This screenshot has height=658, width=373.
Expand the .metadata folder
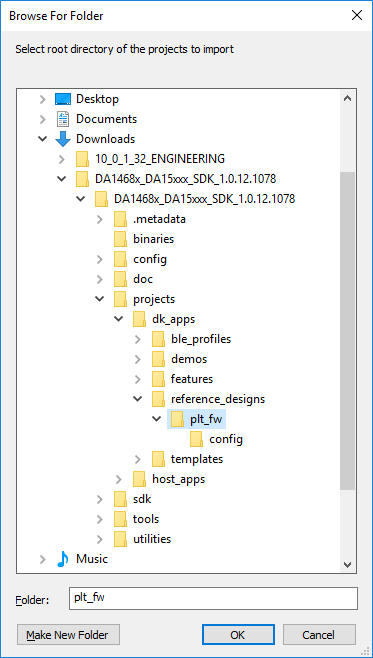pyautogui.click(x=99, y=219)
